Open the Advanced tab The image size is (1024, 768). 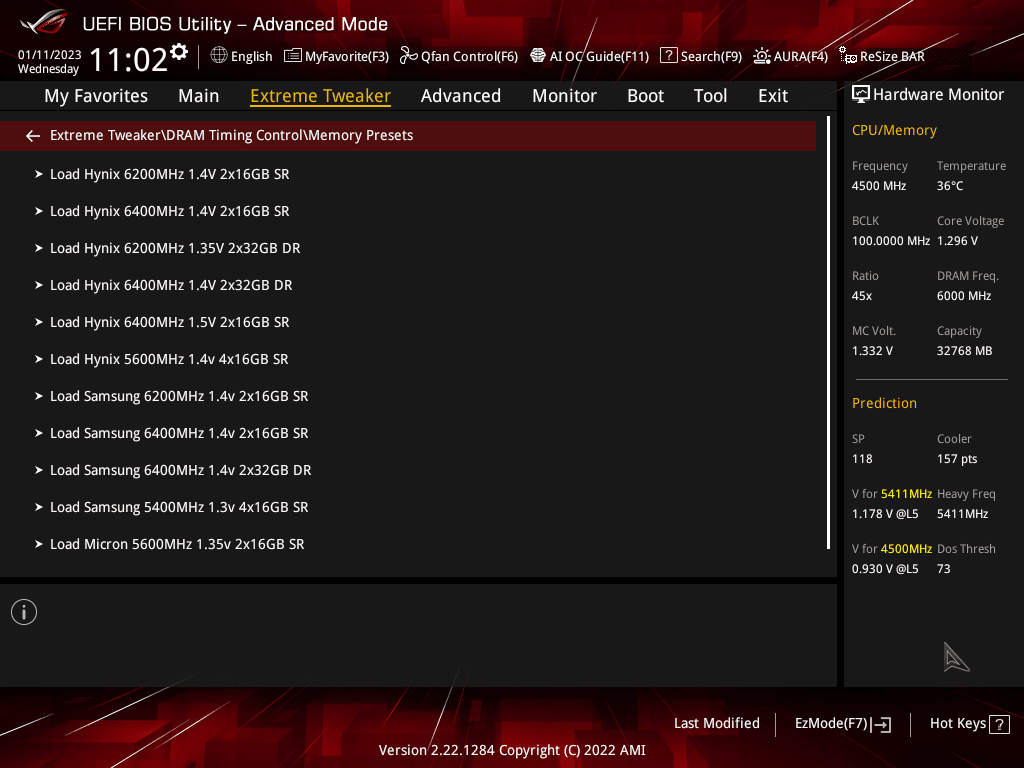pyautogui.click(x=460, y=96)
